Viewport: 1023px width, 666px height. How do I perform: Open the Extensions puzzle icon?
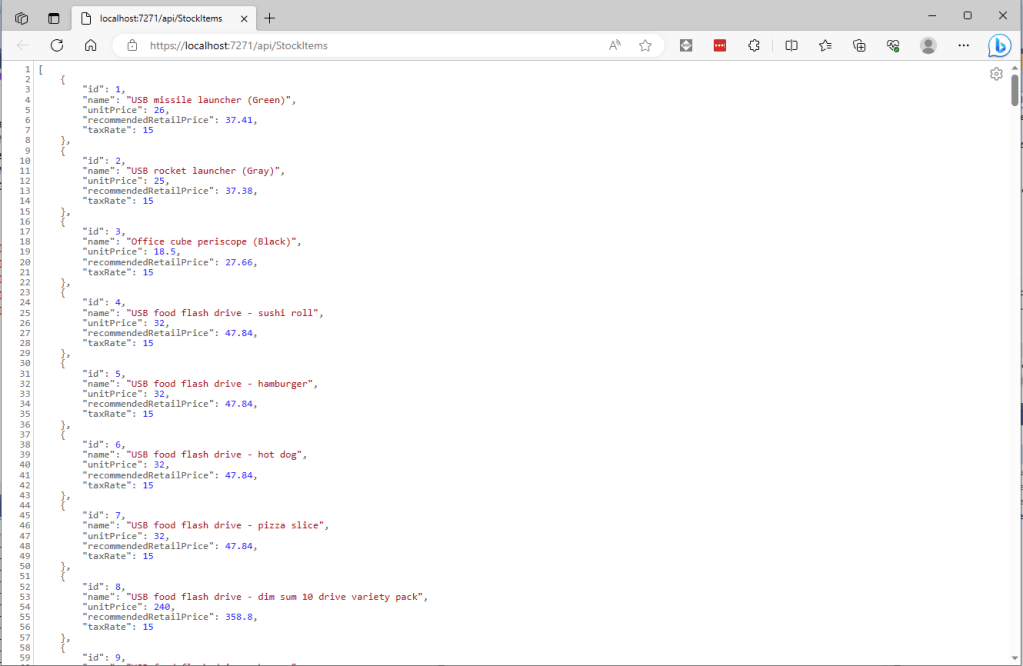[754, 45]
